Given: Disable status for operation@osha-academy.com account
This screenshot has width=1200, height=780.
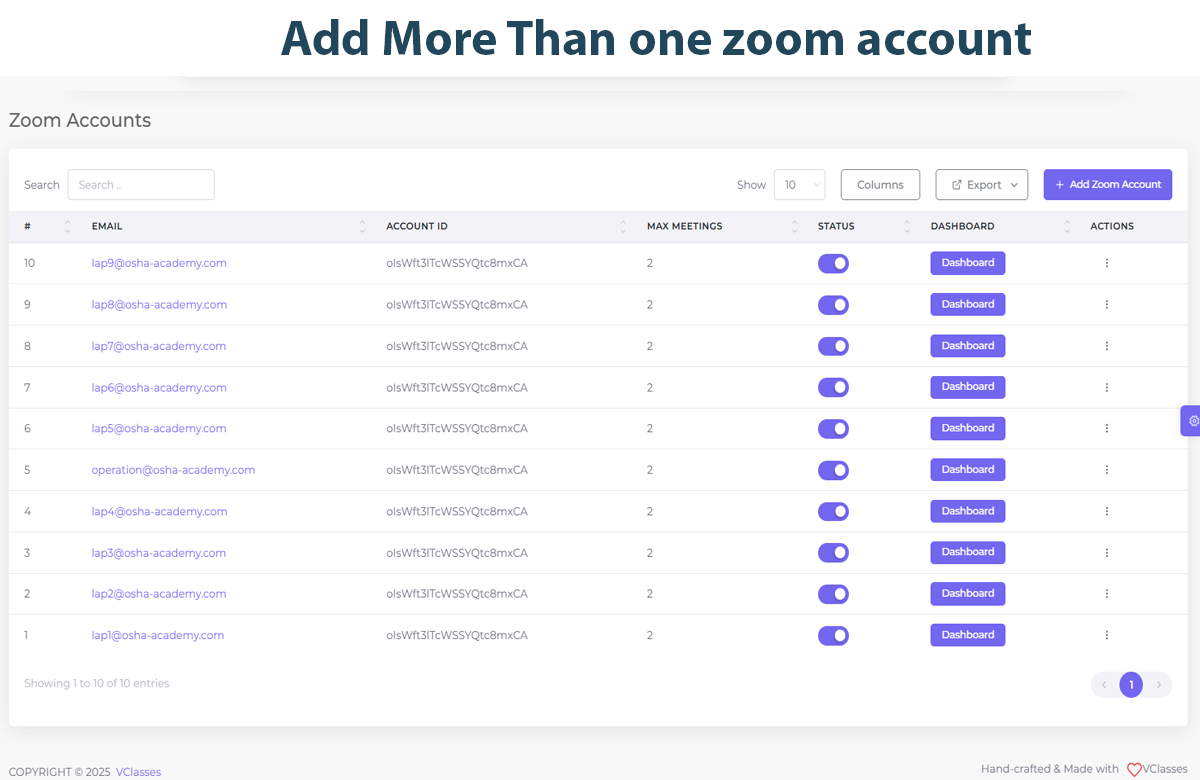Looking at the screenshot, I should click(x=833, y=470).
